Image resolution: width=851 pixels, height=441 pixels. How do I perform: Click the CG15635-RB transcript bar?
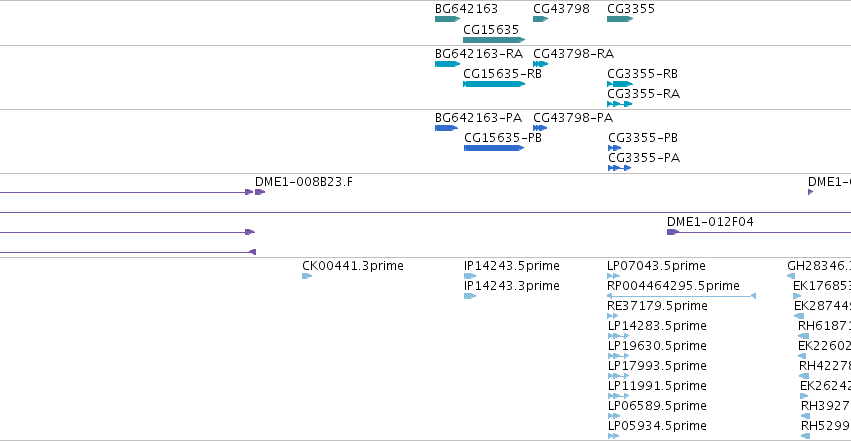pos(494,84)
